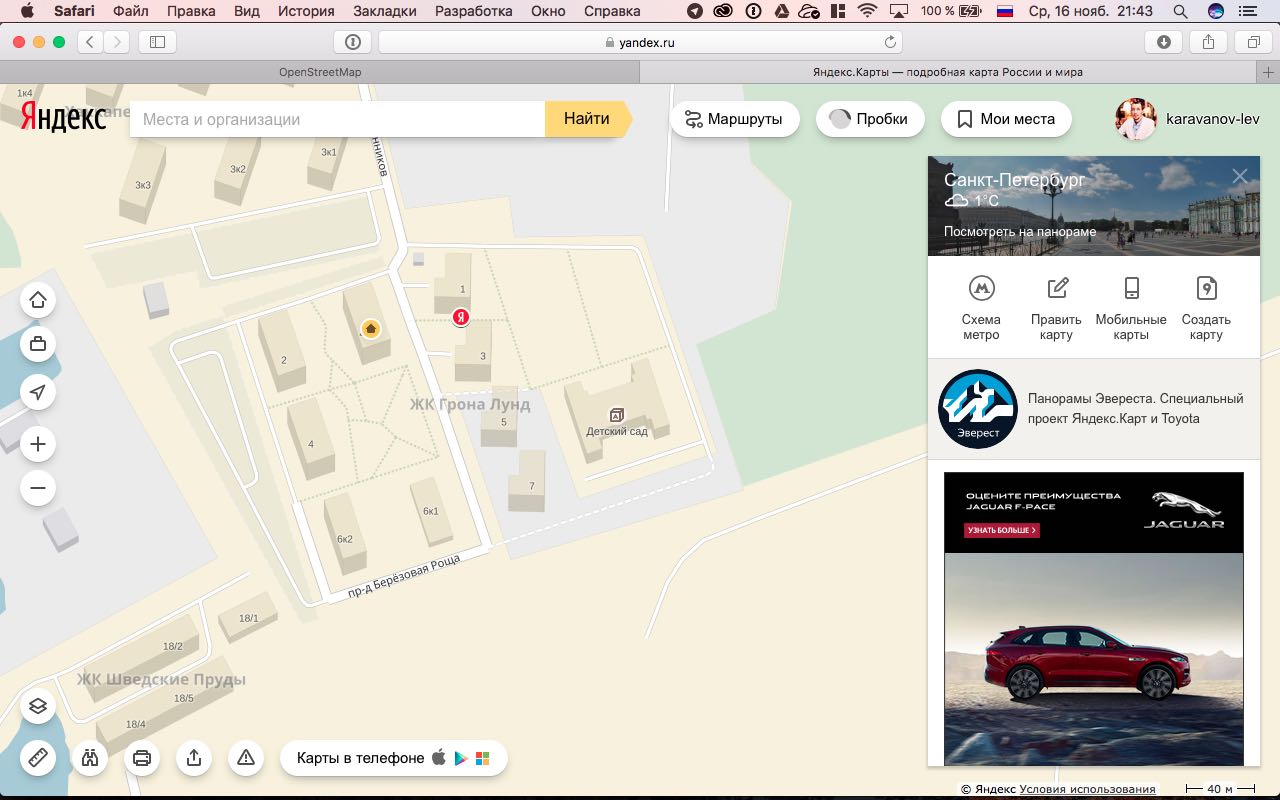Close the Санкт-Петербург info panel
The image size is (1280, 800).
tap(1240, 177)
